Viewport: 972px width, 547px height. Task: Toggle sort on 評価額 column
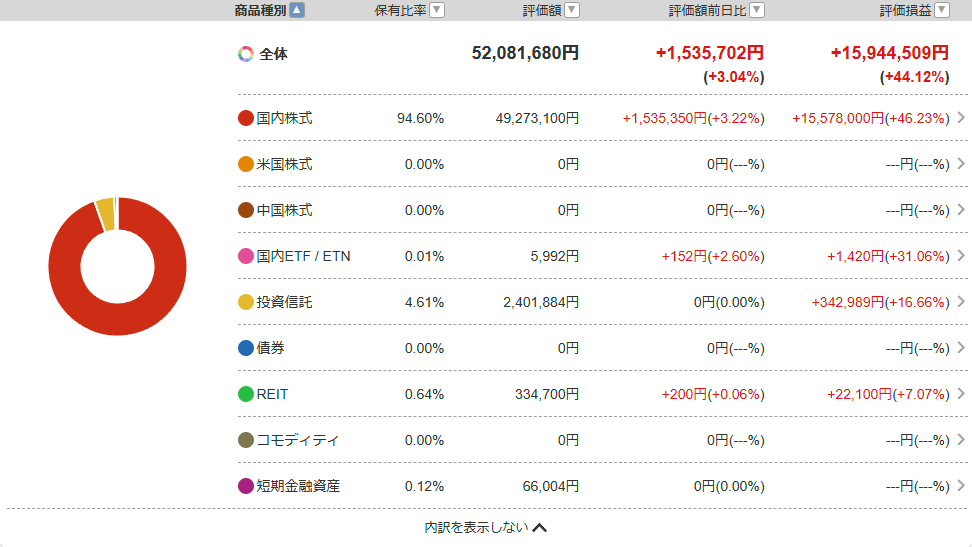571,10
